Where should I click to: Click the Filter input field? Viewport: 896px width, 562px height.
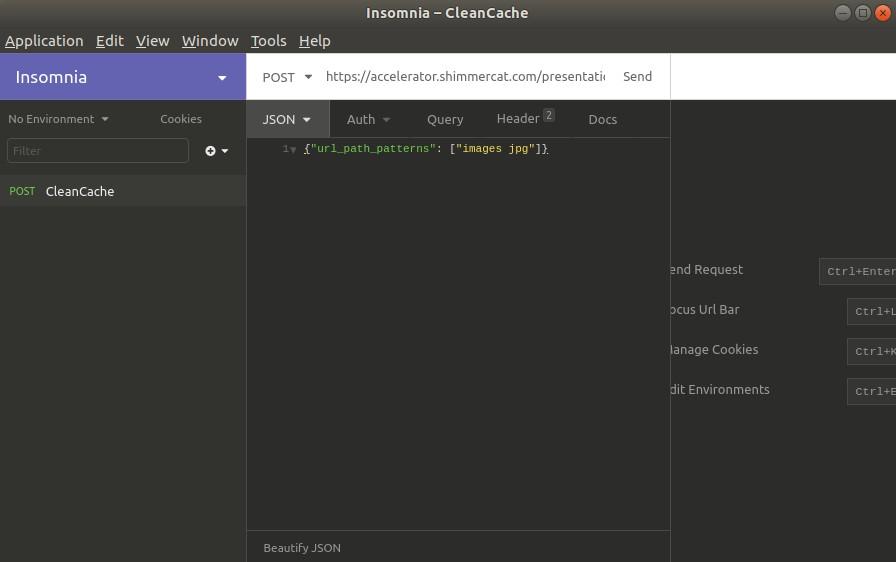tap(97, 151)
